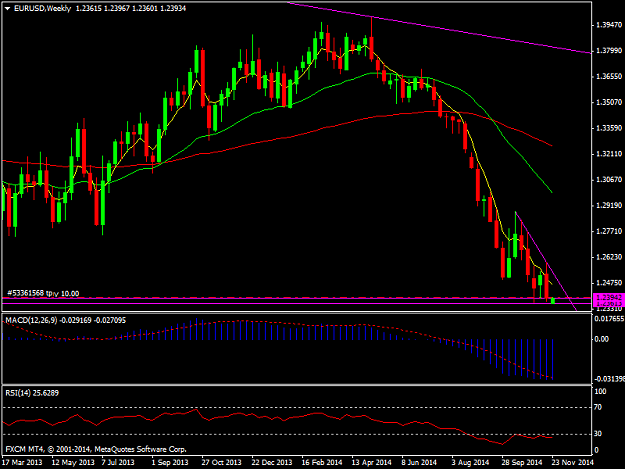Select the RSI(14) 25.6289 indicator label

32,393
